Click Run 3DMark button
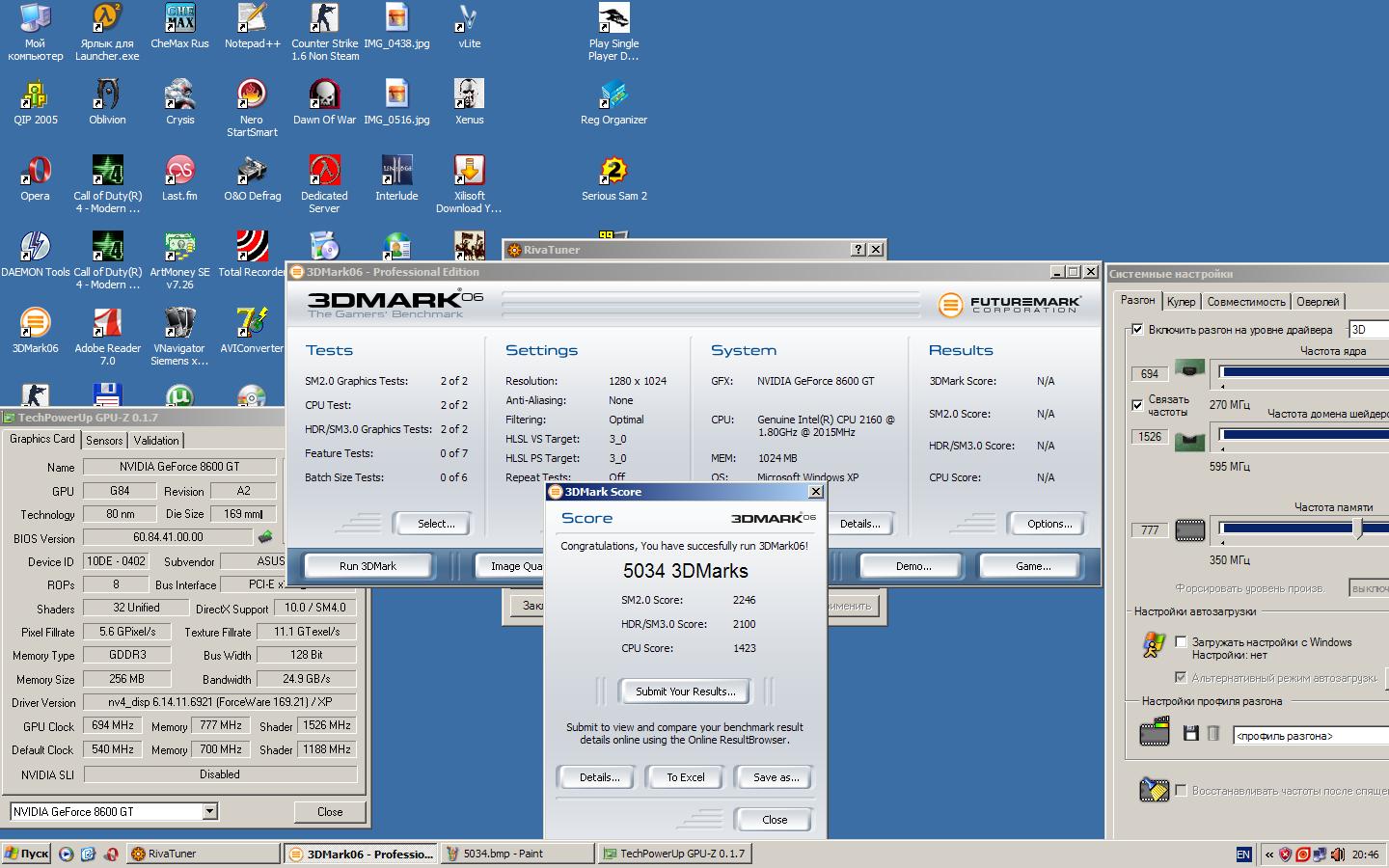The image size is (1389, 868). tap(368, 566)
